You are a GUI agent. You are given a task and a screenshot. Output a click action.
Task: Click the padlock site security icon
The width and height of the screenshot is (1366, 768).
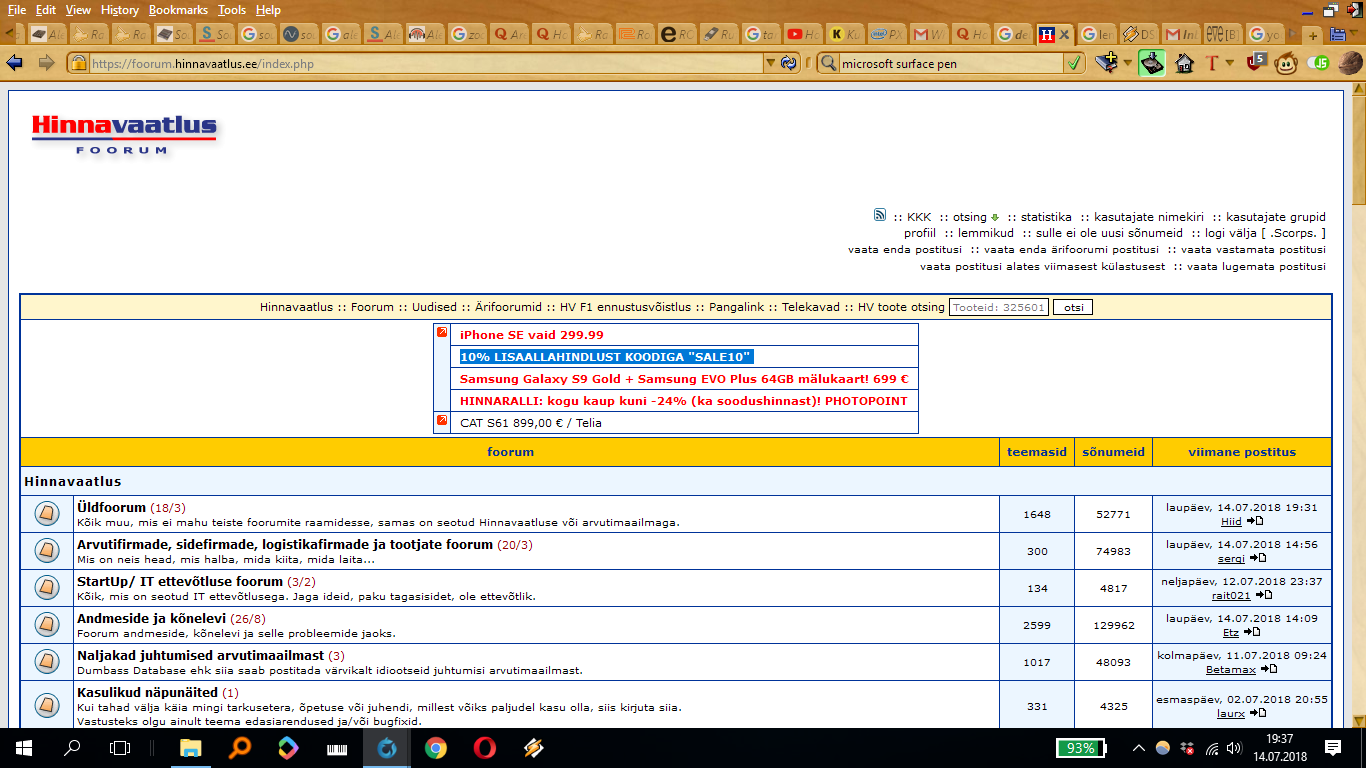[x=77, y=63]
